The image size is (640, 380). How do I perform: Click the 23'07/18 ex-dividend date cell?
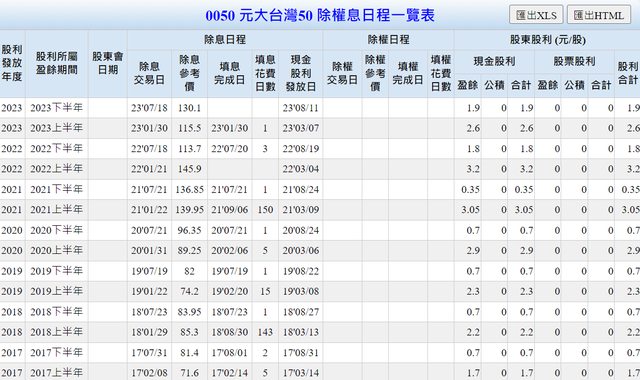coord(149,108)
